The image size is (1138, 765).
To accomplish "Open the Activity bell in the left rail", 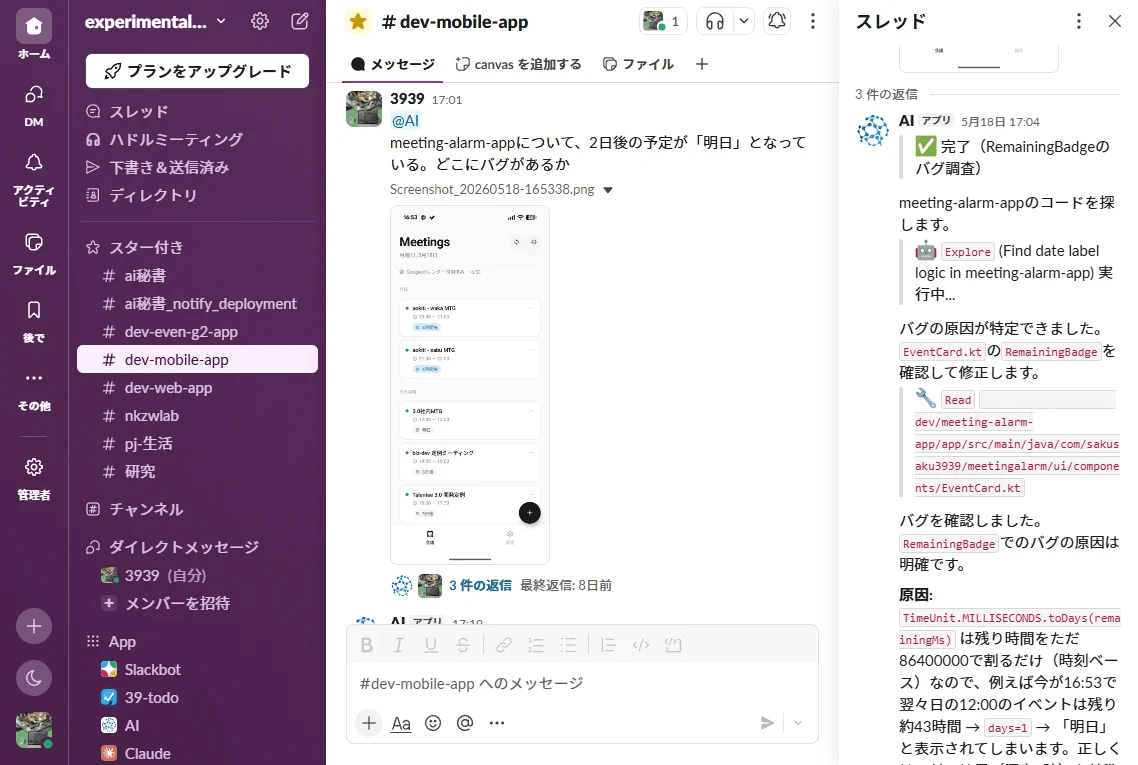I will pyautogui.click(x=33, y=163).
